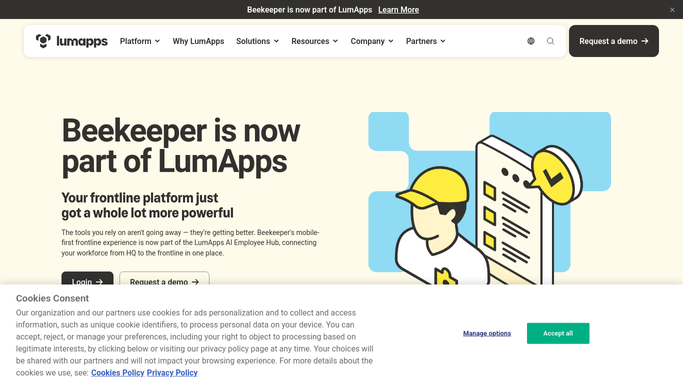Click Request a demo below hero text

[x=164, y=279]
